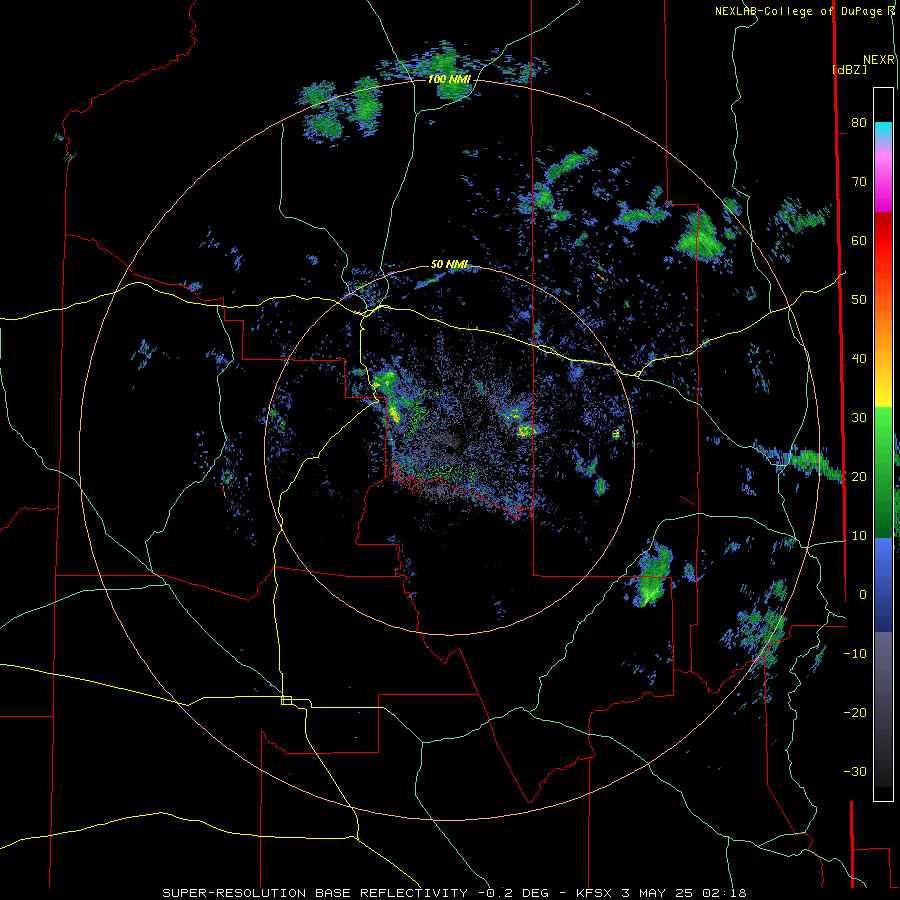Click the -30 value on the dBZ scale
The width and height of the screenshot is (900, 900).
click(x=855, y=772)
